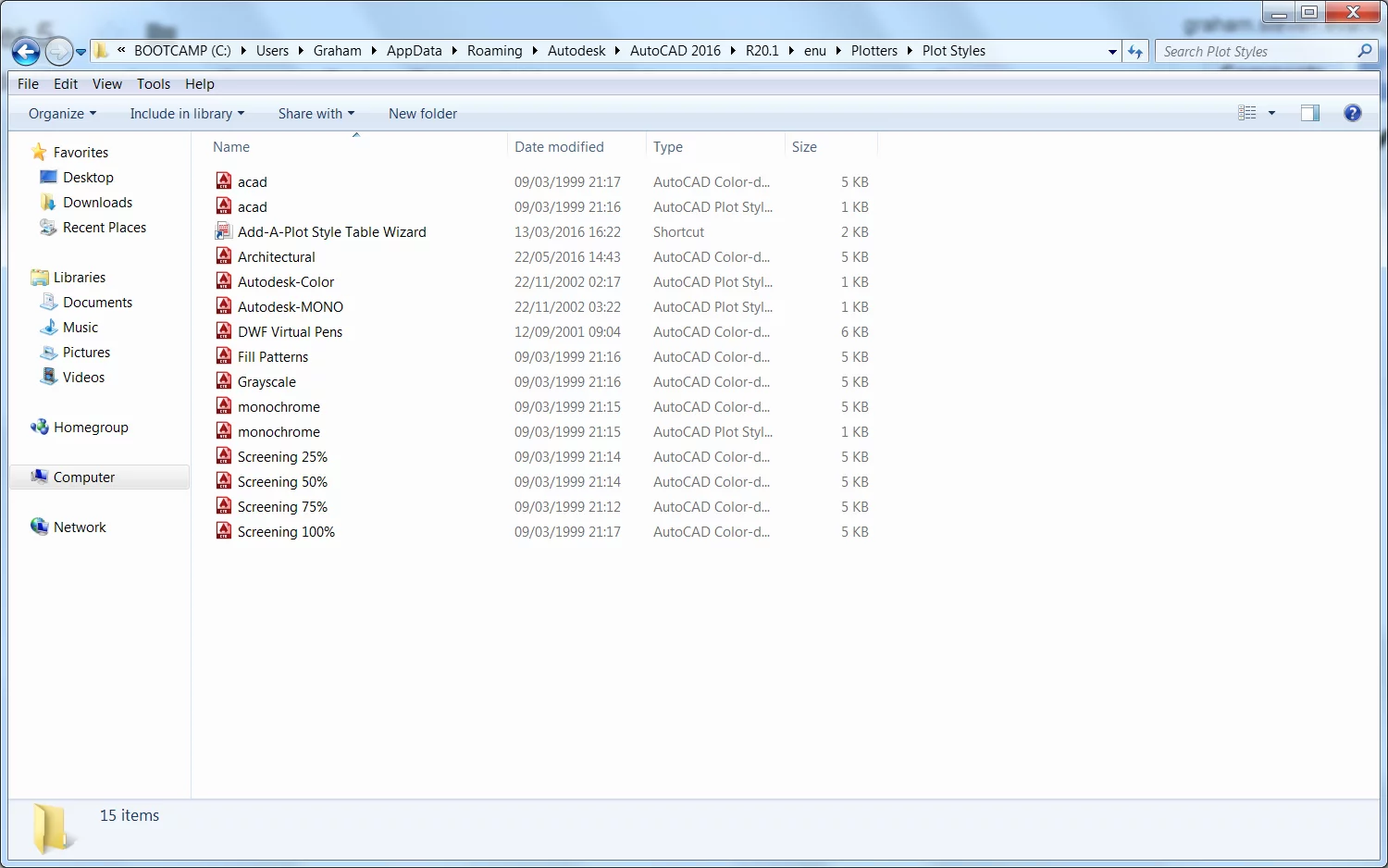The width and height of the screenshot is (1388, 868).
Task: Expand the Include in library dropdown
Action: pos(187,114)
